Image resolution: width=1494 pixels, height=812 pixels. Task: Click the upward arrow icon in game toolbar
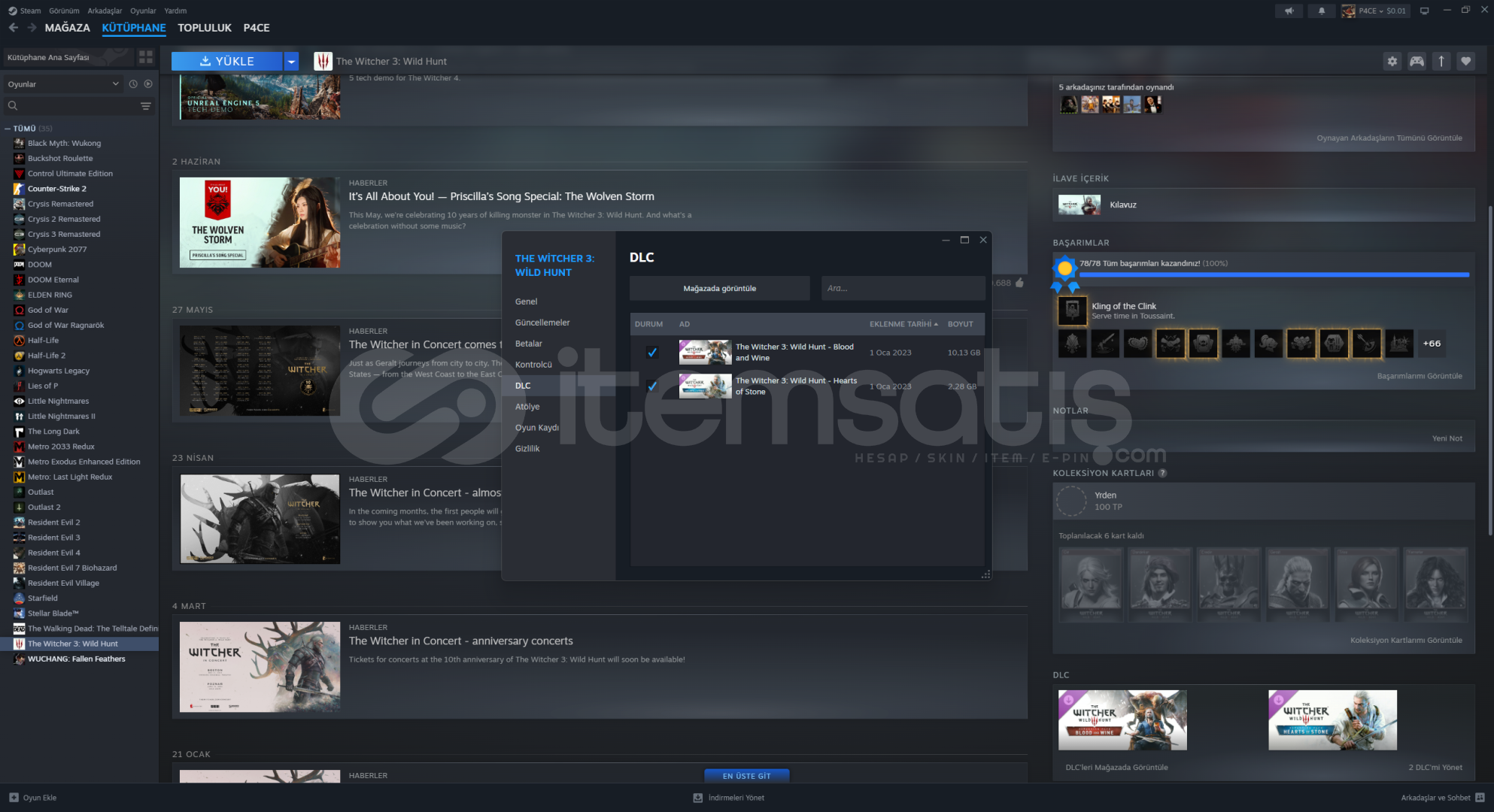click(x=1441, y=62)
